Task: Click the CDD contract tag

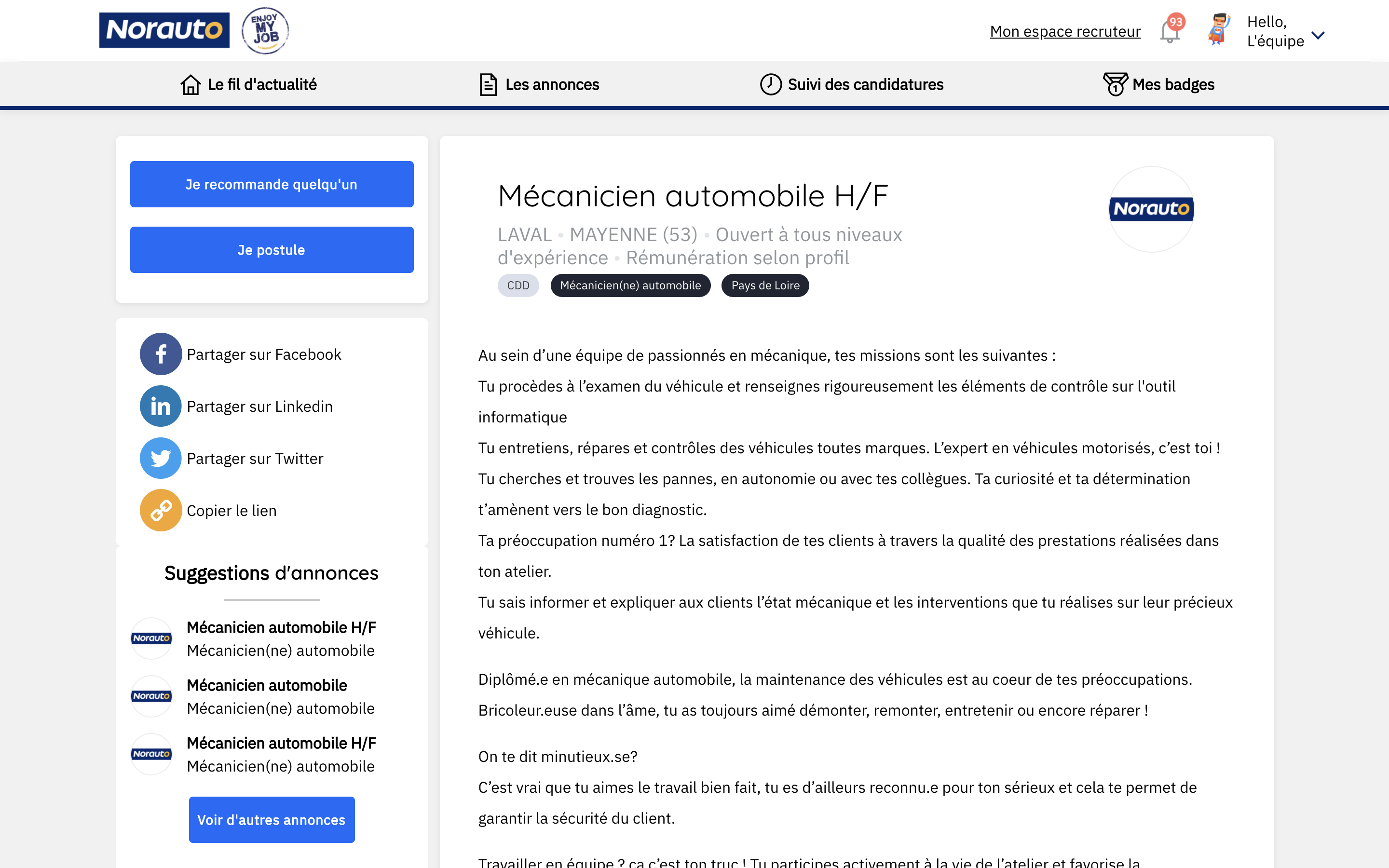Action: [517, 285]
